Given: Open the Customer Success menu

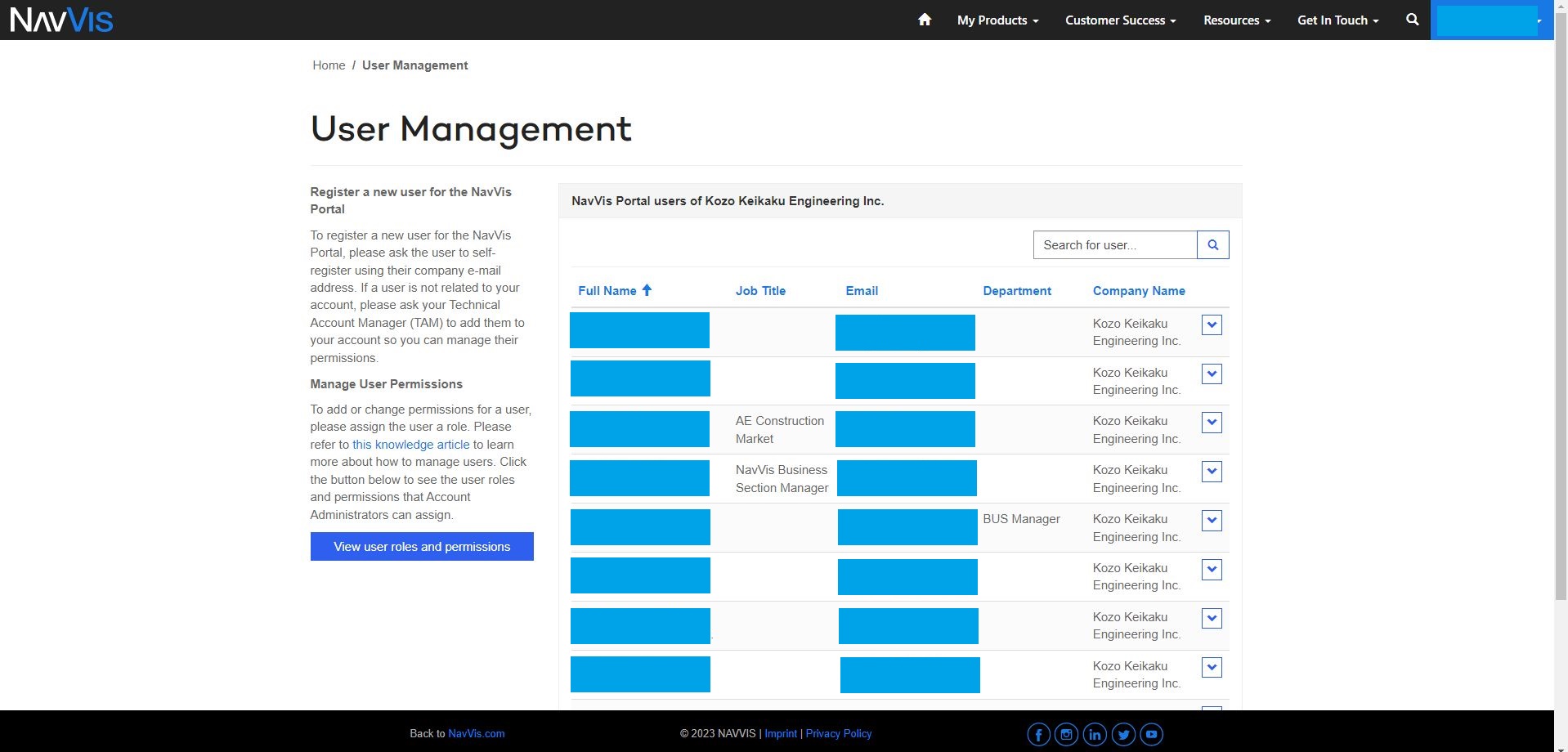Looking at the screenshot, I should (x=1120, y=20).
